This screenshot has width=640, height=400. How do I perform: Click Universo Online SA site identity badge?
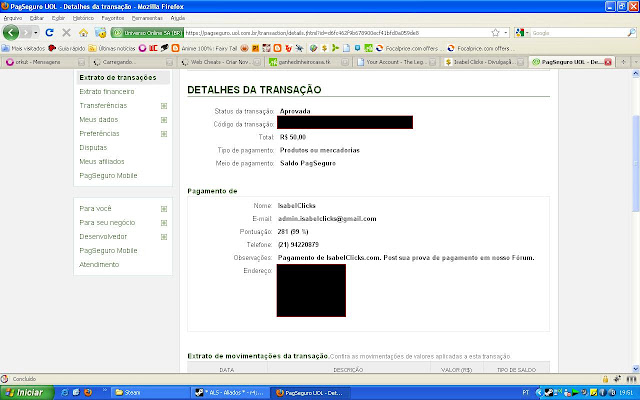pos(147,33)
